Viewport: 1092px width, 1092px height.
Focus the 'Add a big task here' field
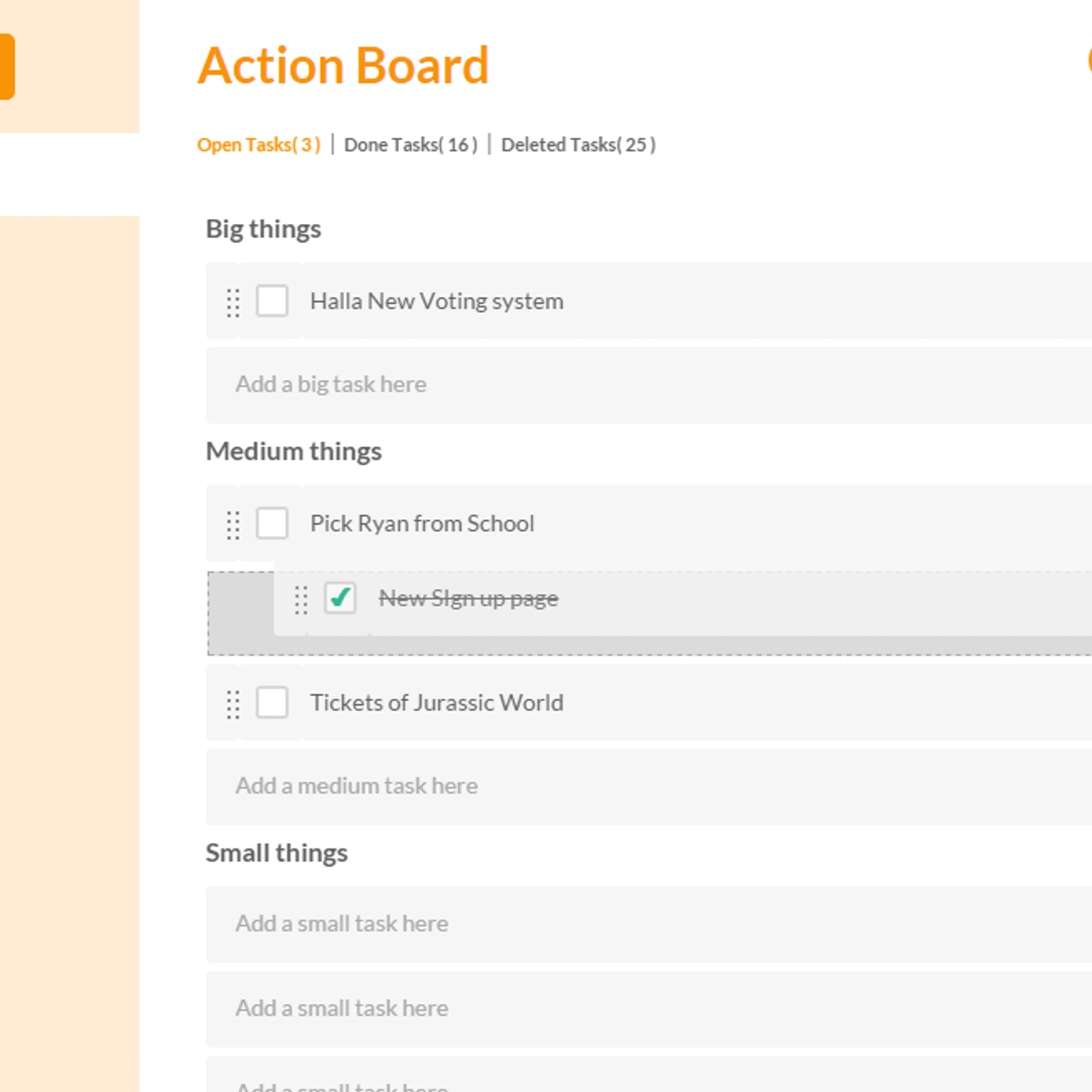(x=649, y=385)
